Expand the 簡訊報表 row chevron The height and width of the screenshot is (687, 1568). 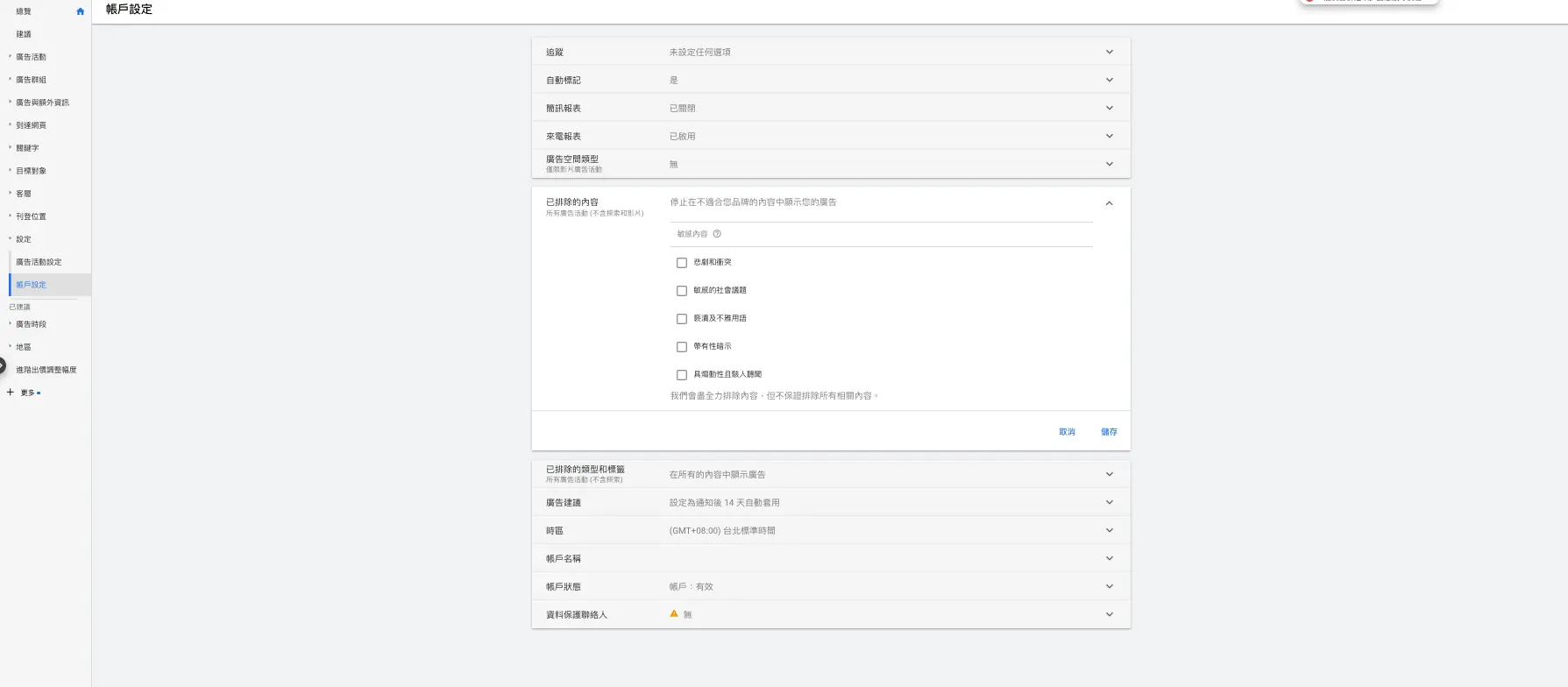click(1110, 109)
